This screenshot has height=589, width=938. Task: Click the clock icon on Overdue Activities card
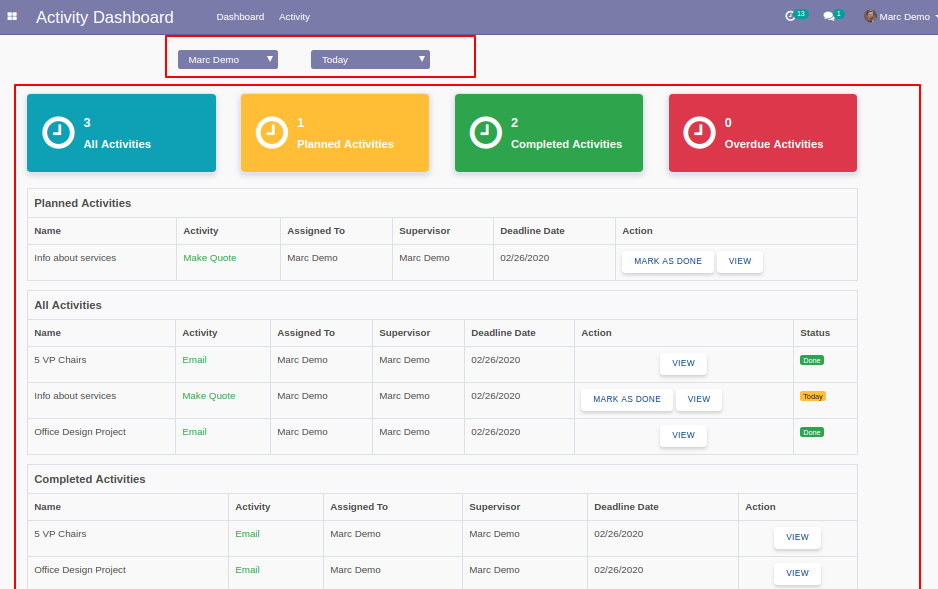[699, 132]
